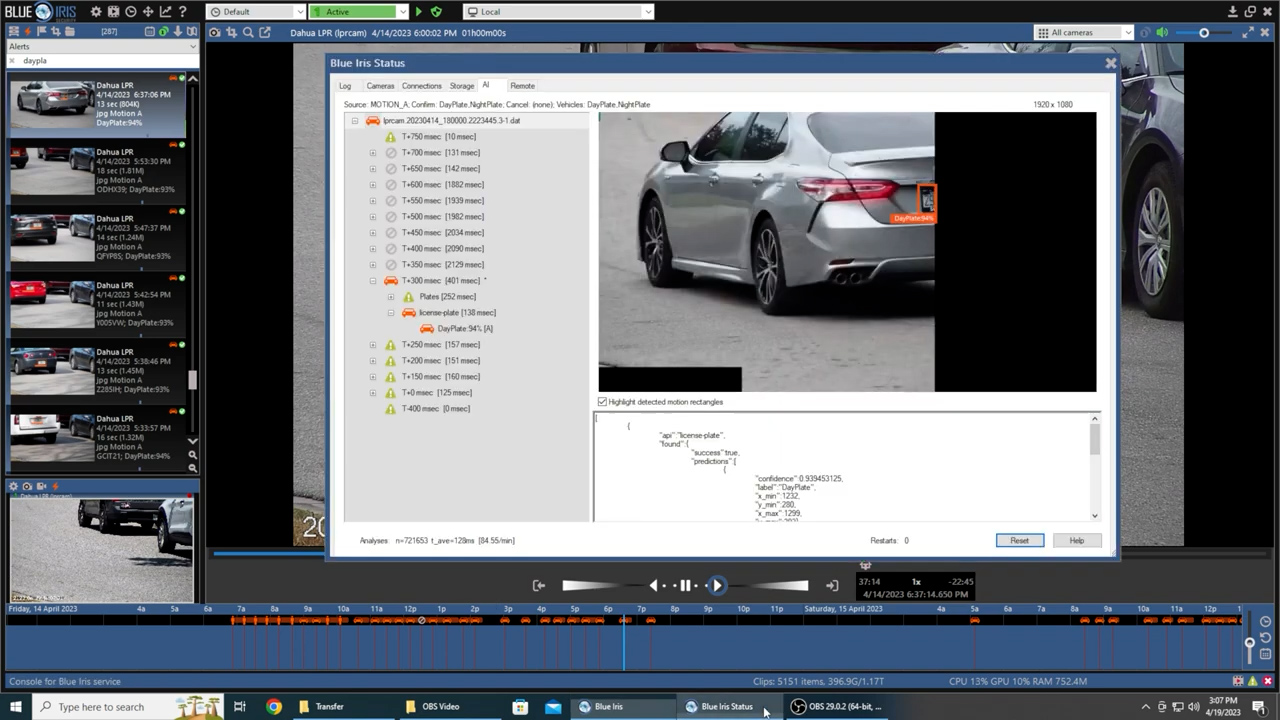Open the Default dropdown in top bar
The height and width of the screenshot is (720, 1280).
tap(256, 12)
